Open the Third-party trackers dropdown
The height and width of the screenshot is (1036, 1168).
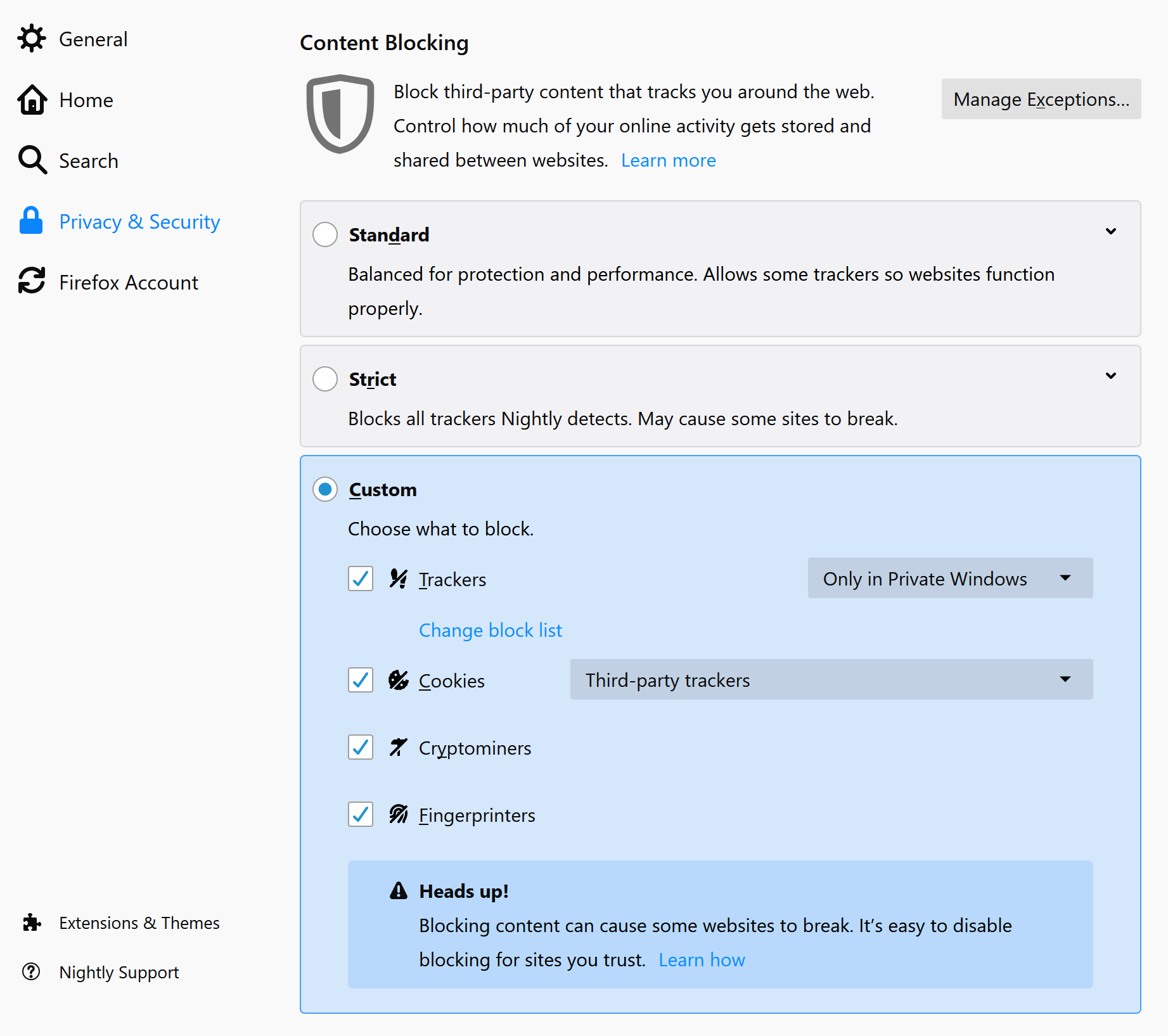click(831, 679)
